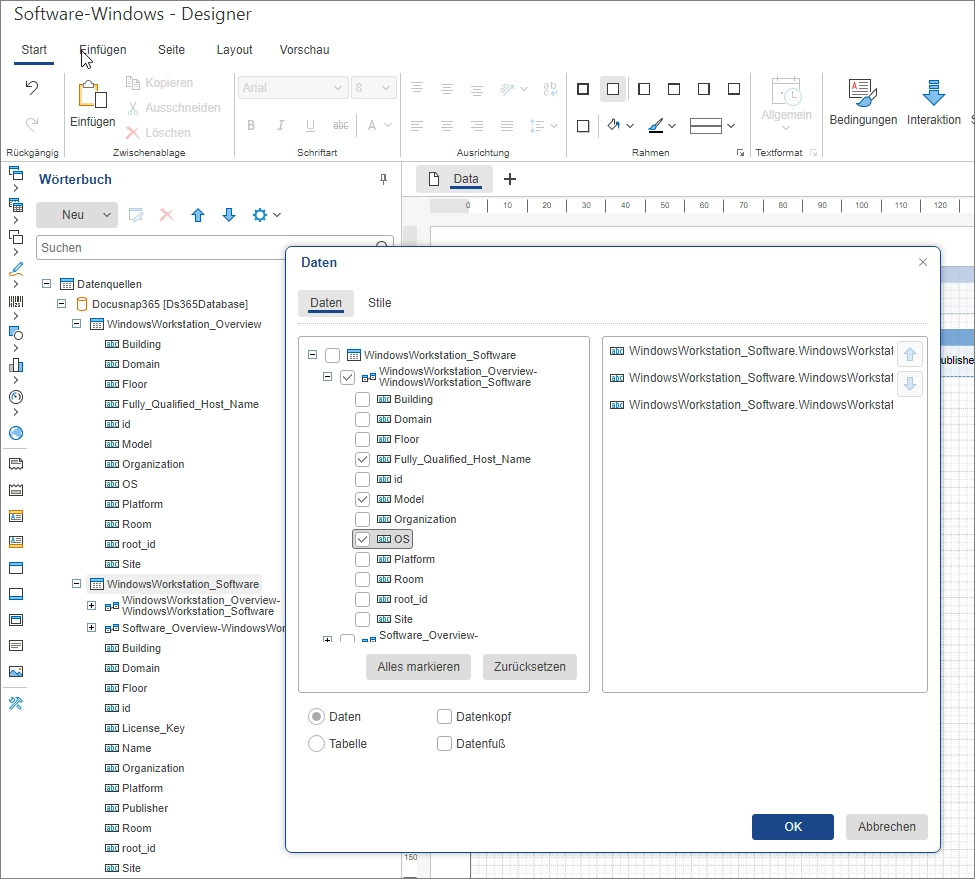The image size is (975, 879).
Task: Uncheck the Model checkbox
Action: (x=363, y=499)
